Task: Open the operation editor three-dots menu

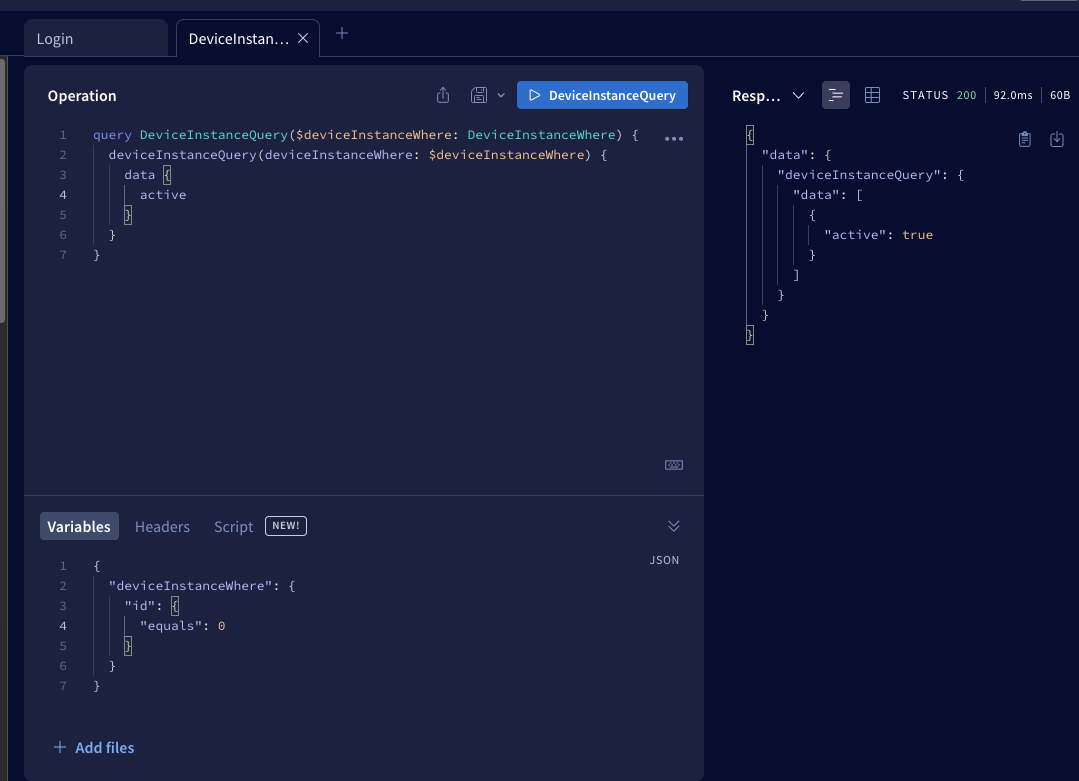Action: (674, 139)
